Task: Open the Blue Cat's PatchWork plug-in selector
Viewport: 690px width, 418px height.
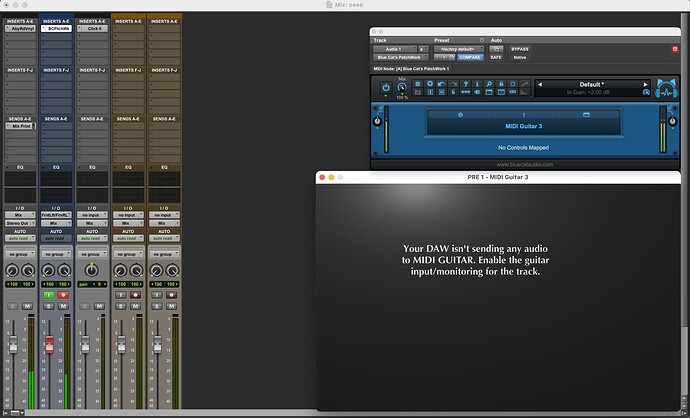Action: click(400, 57)
